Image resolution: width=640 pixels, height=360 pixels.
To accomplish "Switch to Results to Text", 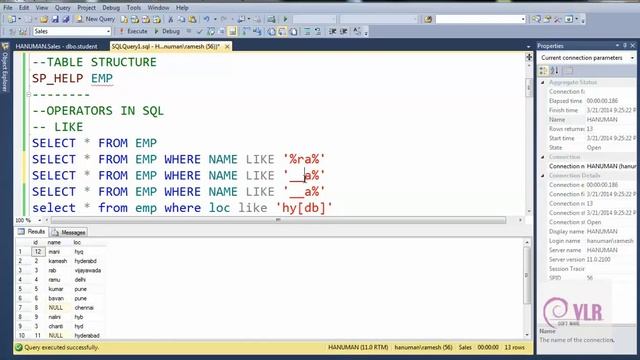I will coord(271,31).
